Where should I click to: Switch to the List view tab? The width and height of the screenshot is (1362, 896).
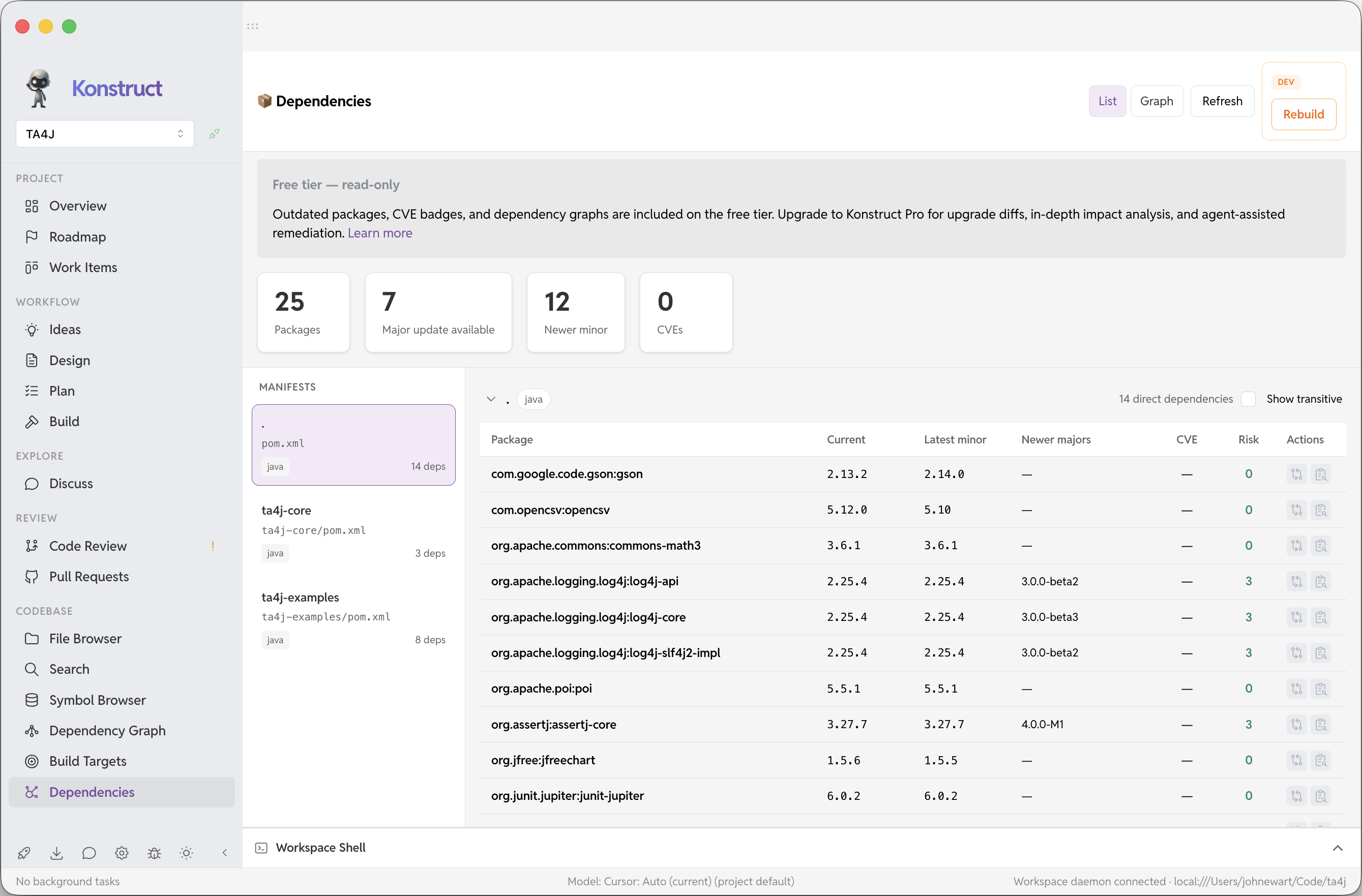coord(1107,101)
